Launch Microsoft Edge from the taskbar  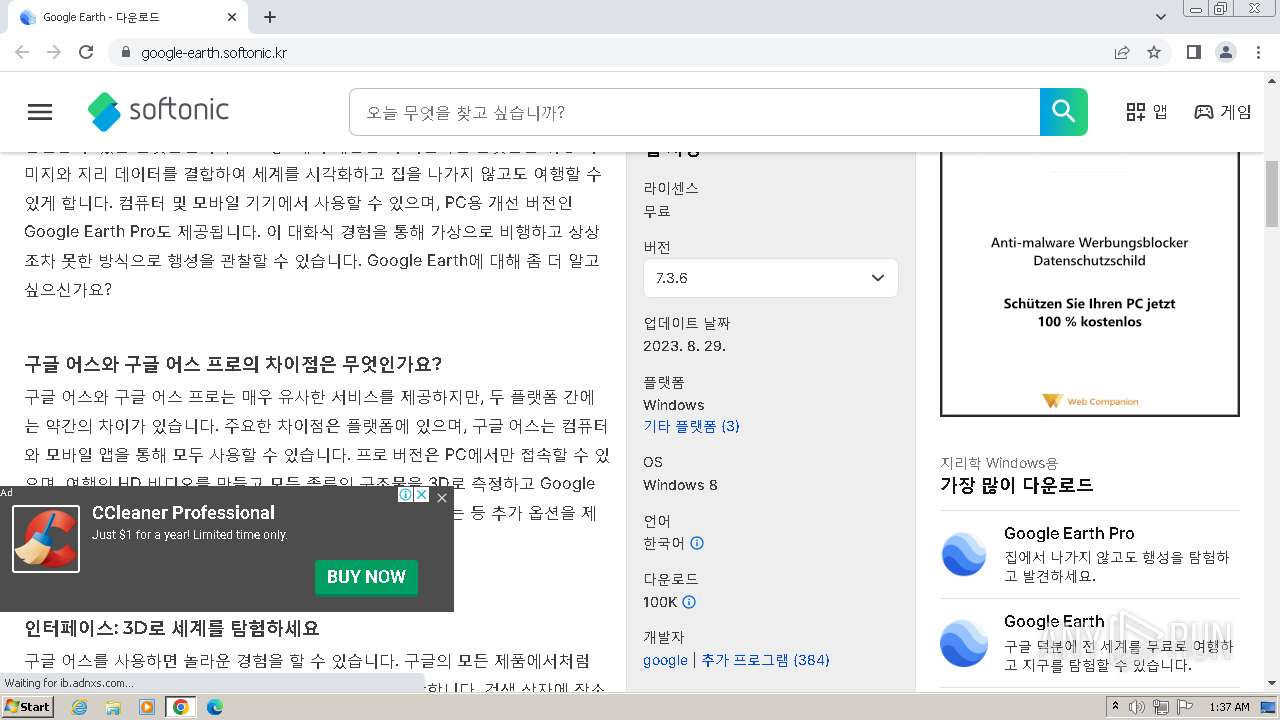tap(215, 707)
